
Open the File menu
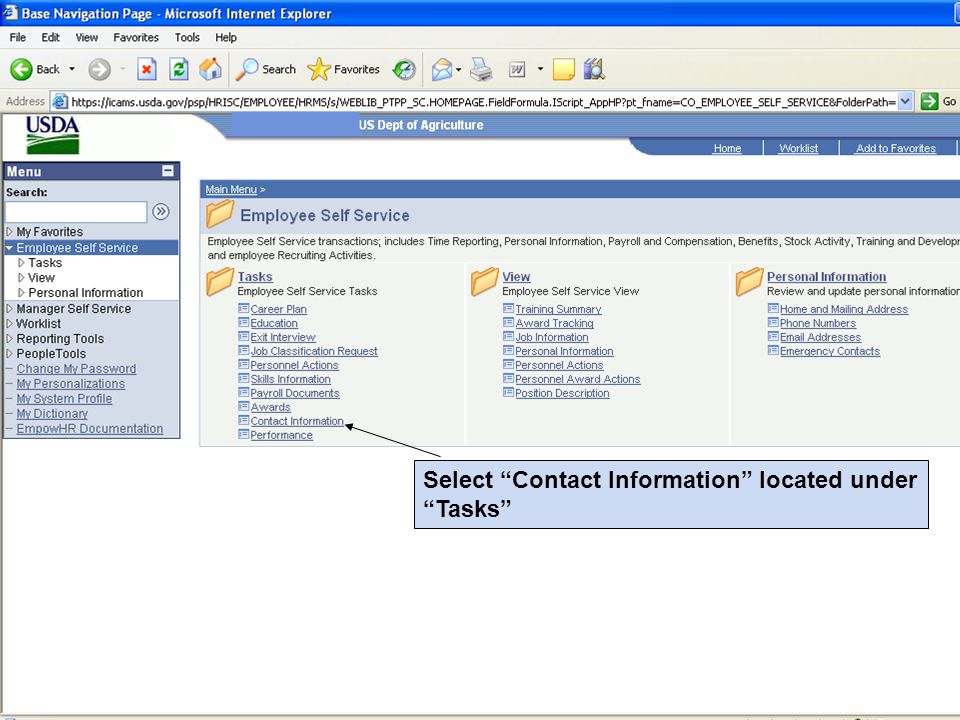18,37
